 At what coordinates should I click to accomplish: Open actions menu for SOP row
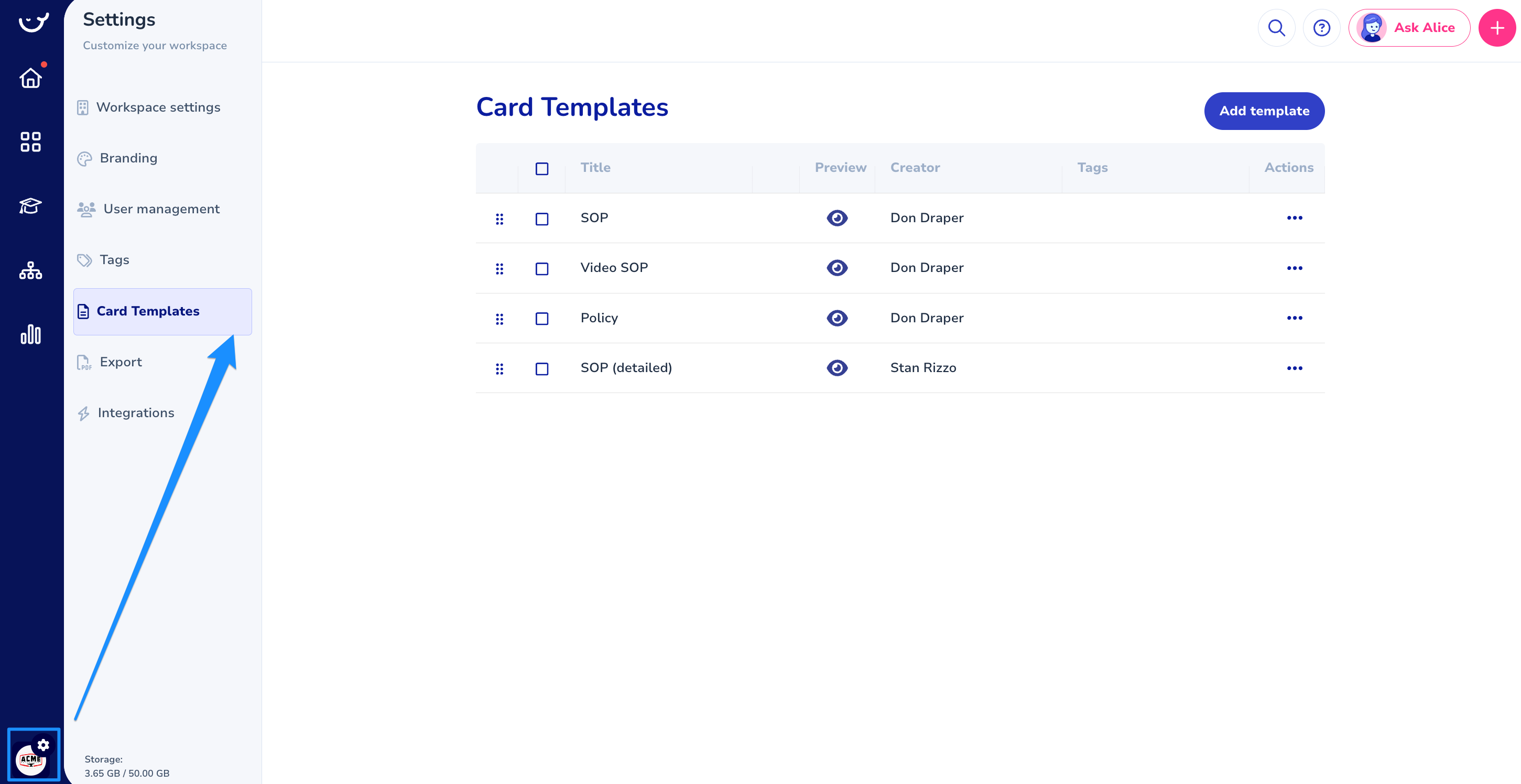(1294, 218)
